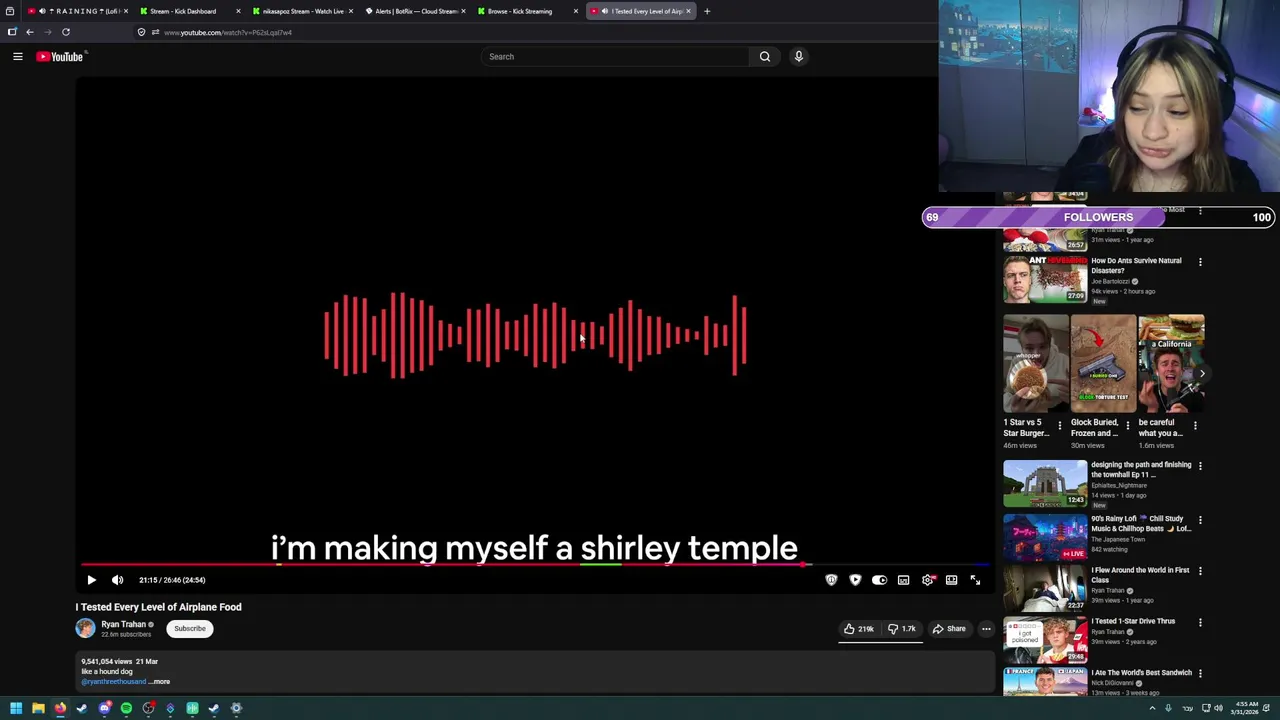This screenshot has width=1280, height=720.
Task: Open designing the path townhall video
Action: coord(1045,483)
